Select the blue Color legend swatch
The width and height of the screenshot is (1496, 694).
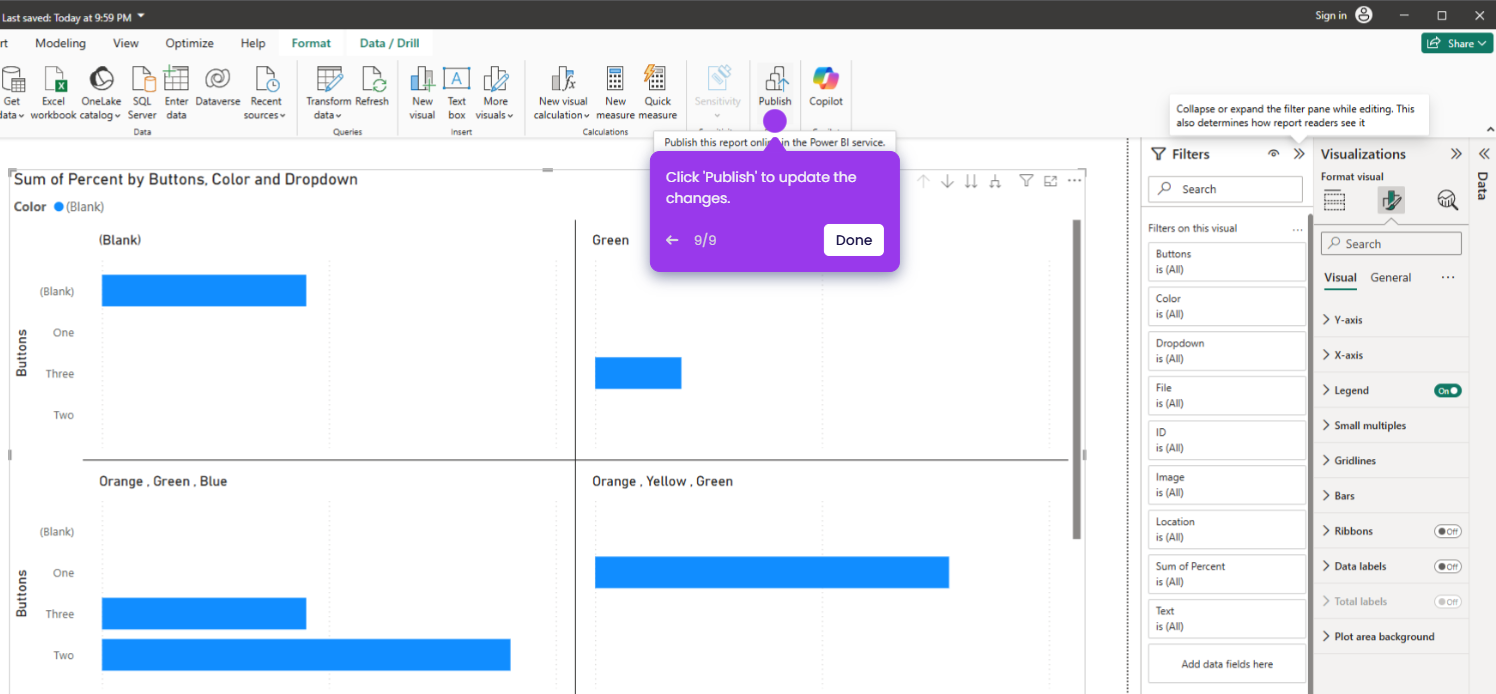pos(59,207)
